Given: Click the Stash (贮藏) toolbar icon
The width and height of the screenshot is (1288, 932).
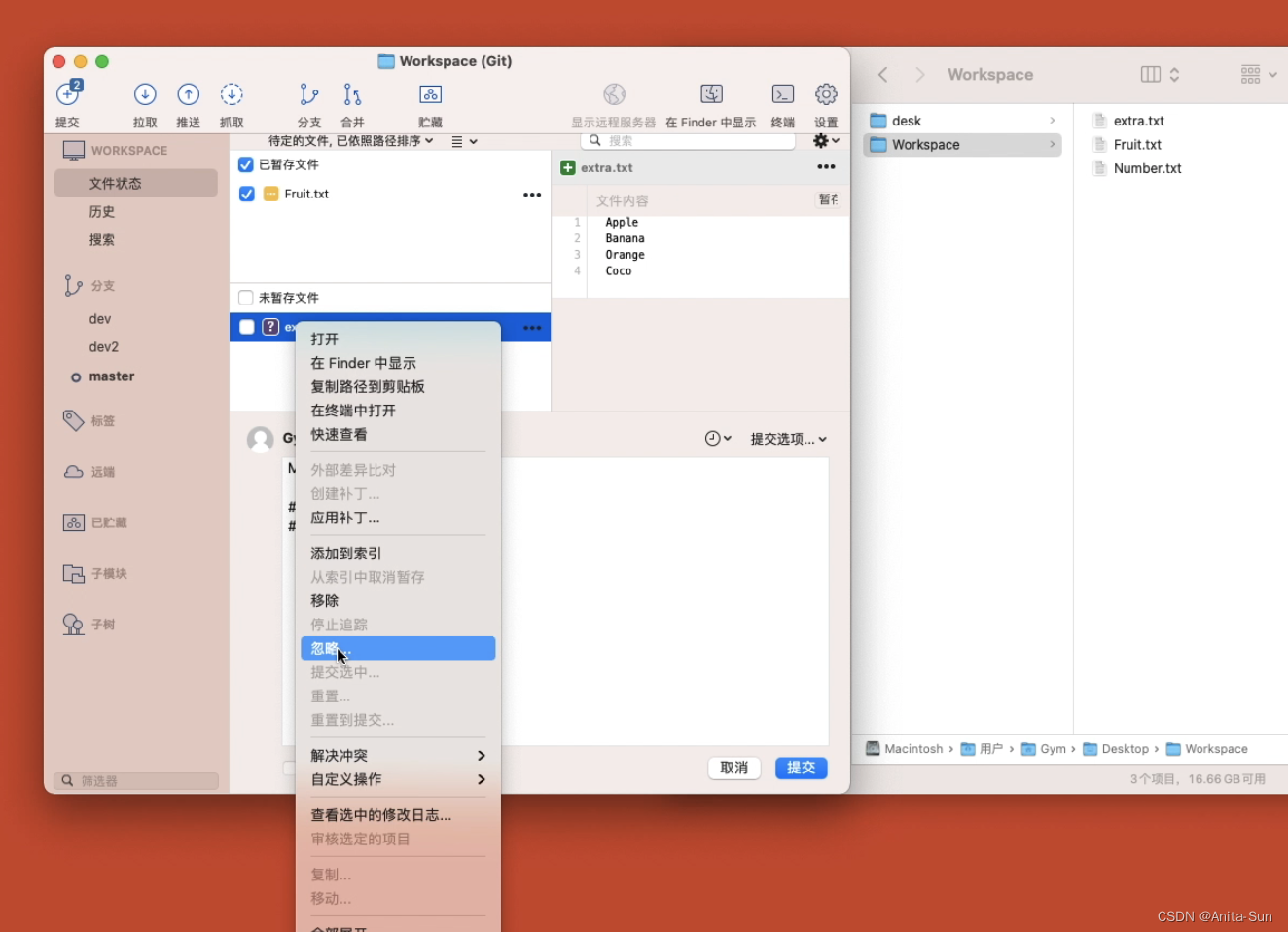Looking at the screenshot, I should [x=430, y=94].
